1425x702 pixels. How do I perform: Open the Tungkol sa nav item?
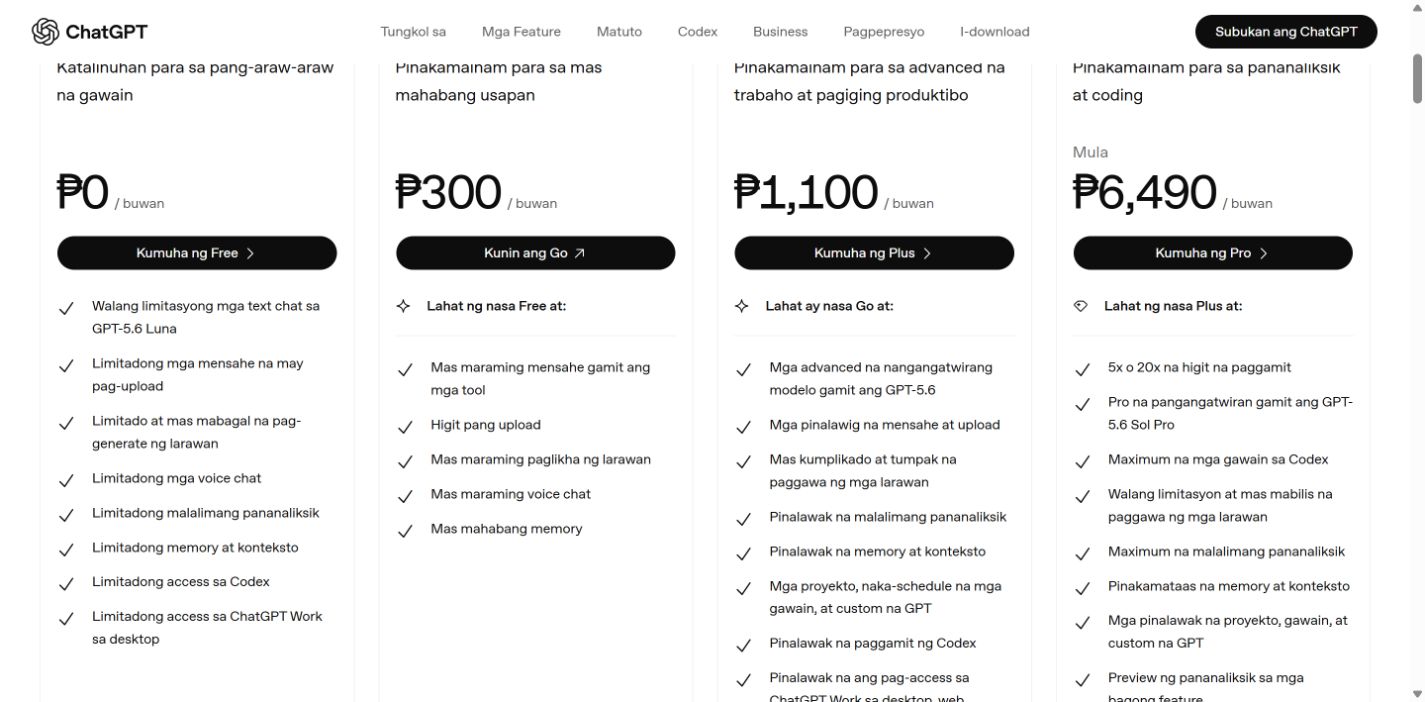tap(413, 32)
